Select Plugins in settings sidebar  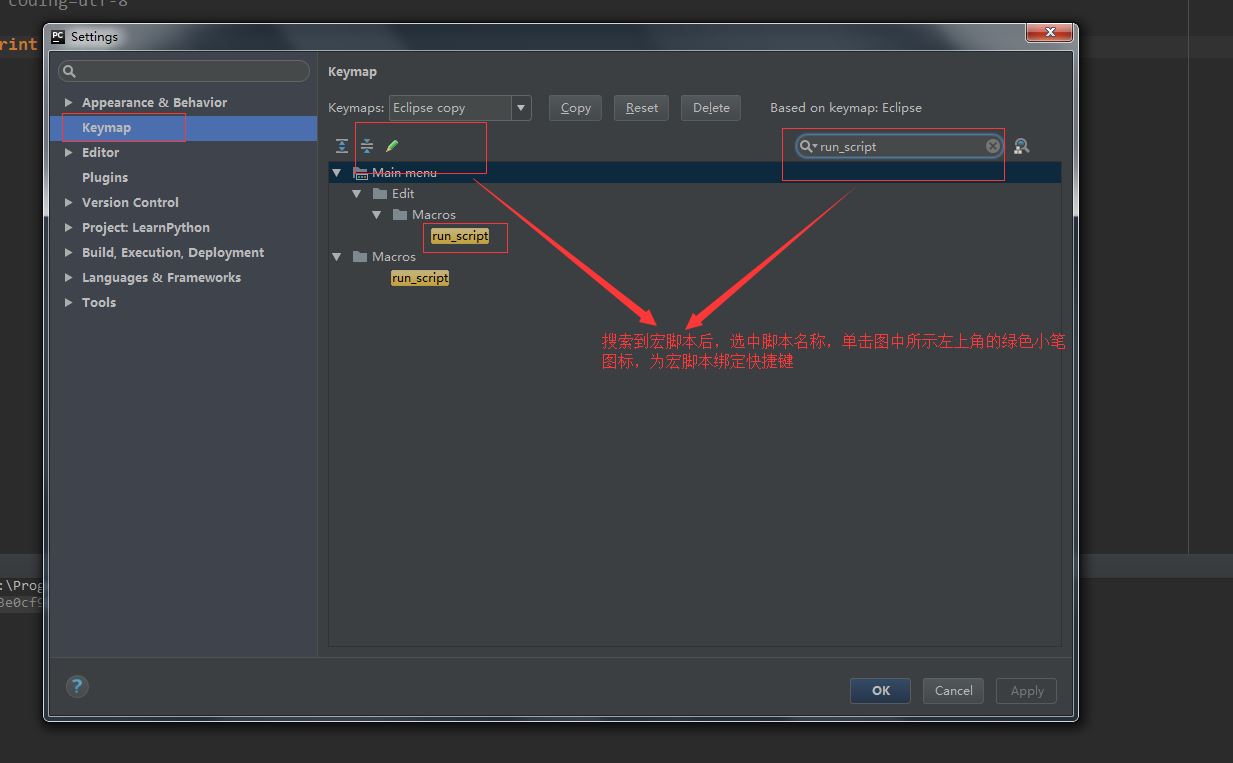click(x=105, y=178)
